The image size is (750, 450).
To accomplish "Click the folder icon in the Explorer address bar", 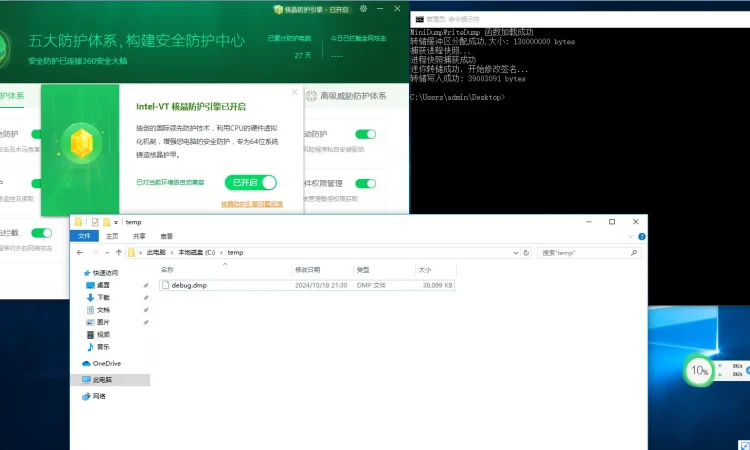I will tap(132, 252).
